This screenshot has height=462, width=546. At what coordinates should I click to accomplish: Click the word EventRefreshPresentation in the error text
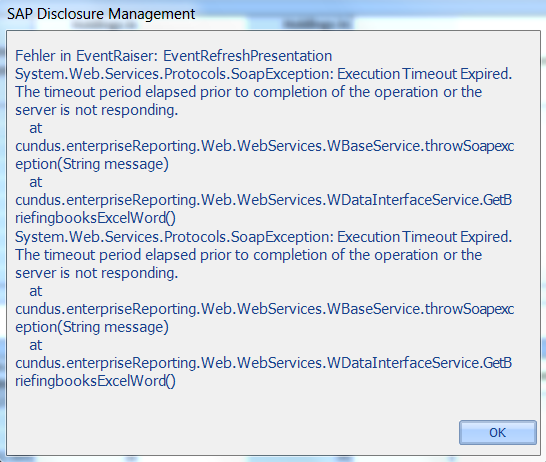pos(248,56)
